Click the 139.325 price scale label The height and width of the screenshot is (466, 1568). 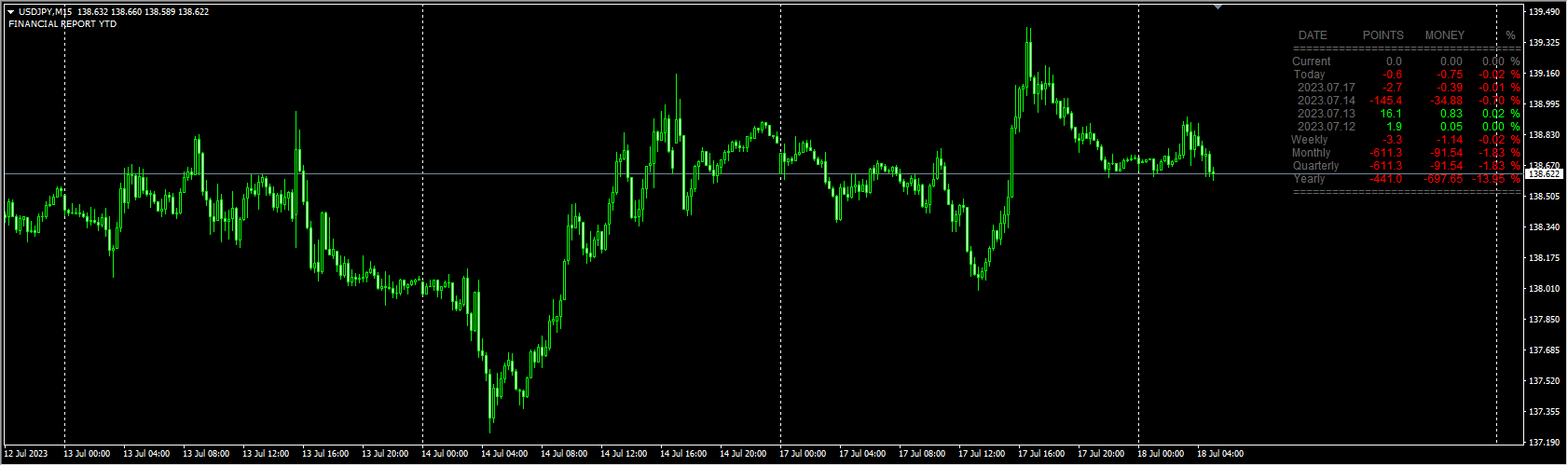[1545, 43]
